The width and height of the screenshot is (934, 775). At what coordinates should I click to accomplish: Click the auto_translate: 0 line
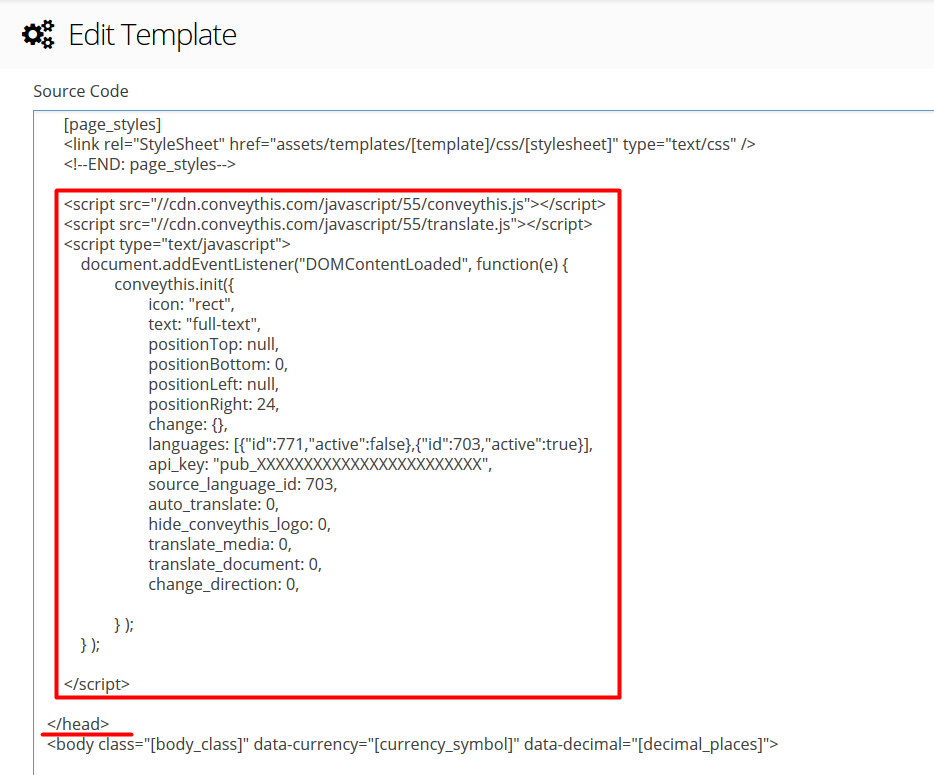point(214,505)
